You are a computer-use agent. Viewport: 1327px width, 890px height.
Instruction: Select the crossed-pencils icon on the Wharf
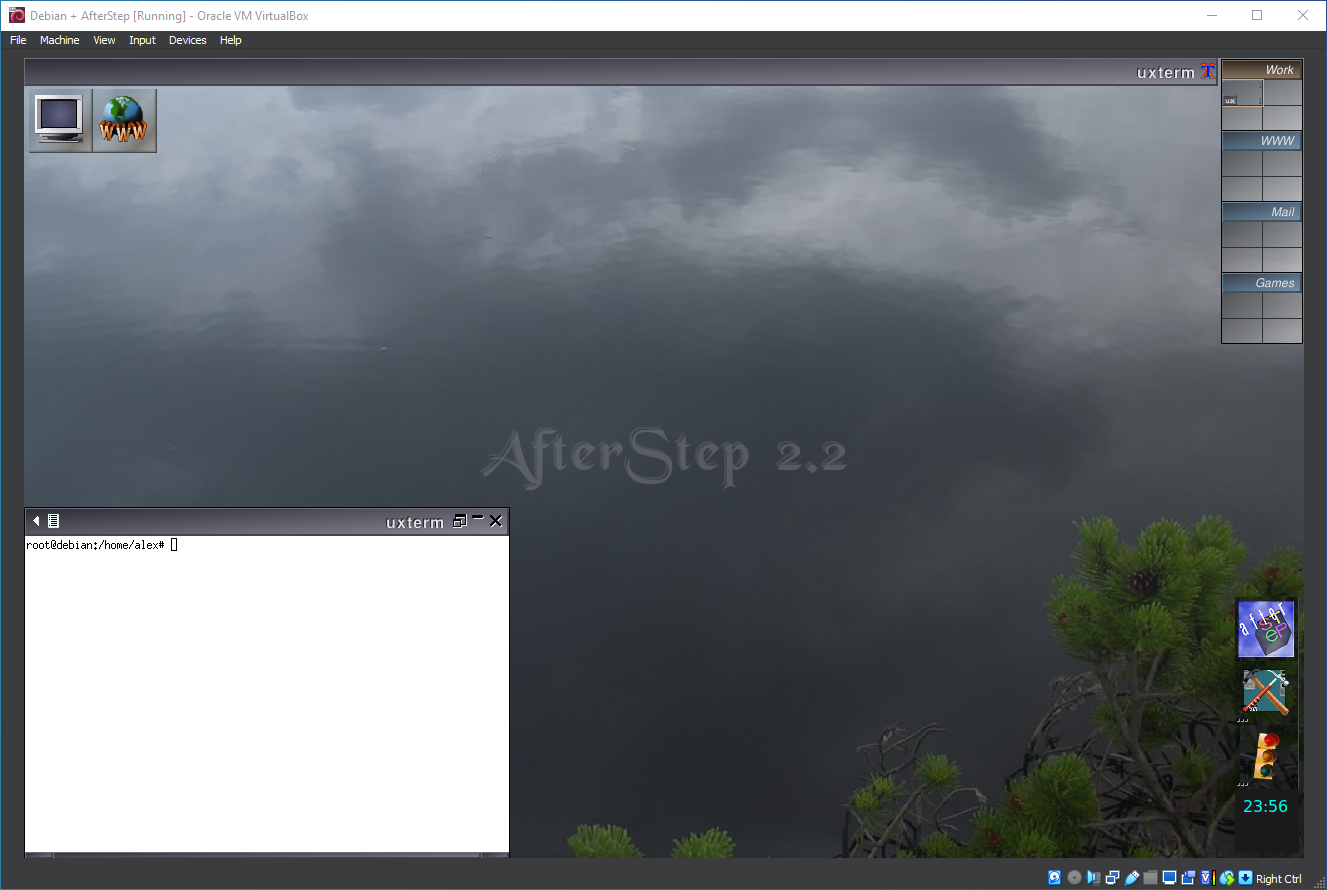[1264, 690]
